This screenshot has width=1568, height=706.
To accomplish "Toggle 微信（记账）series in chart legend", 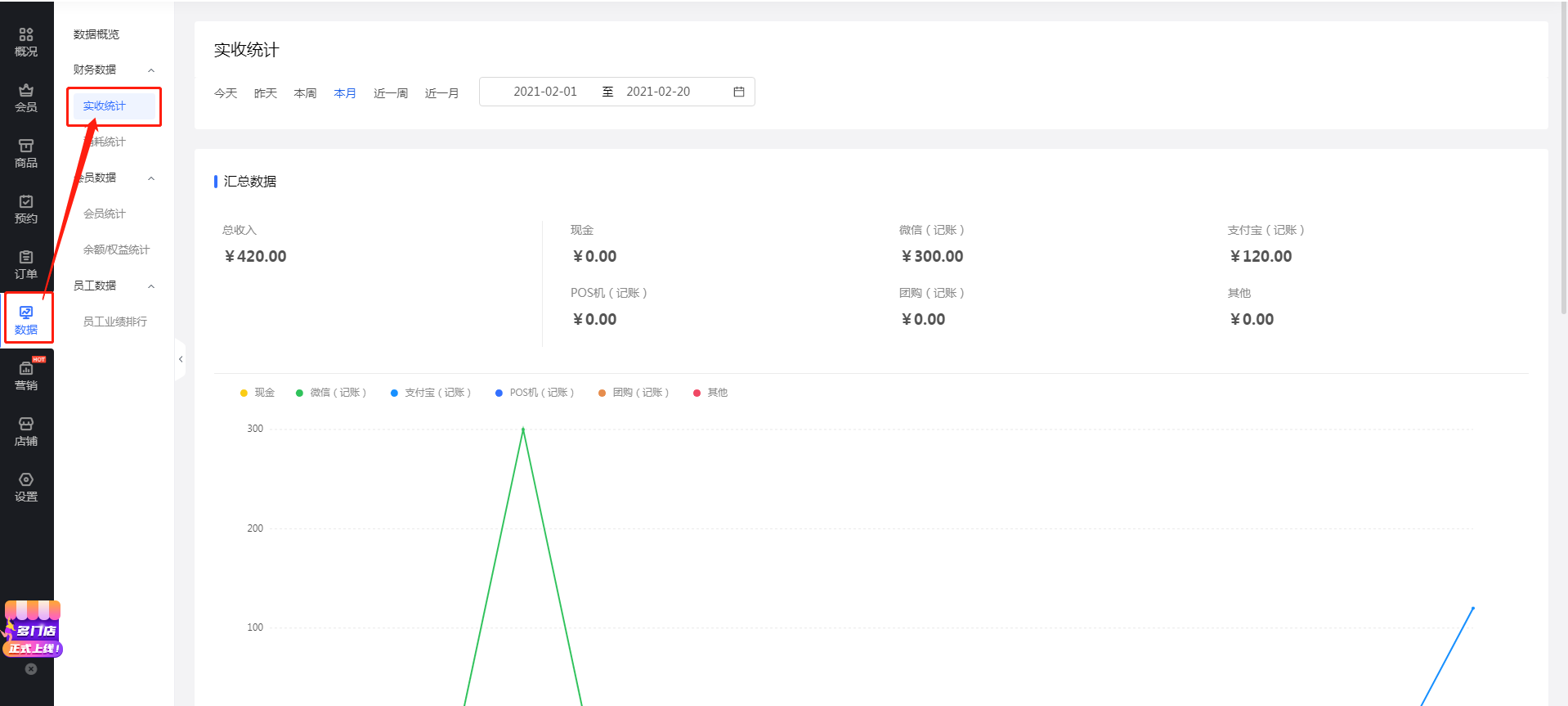I will tap(331, 393).
